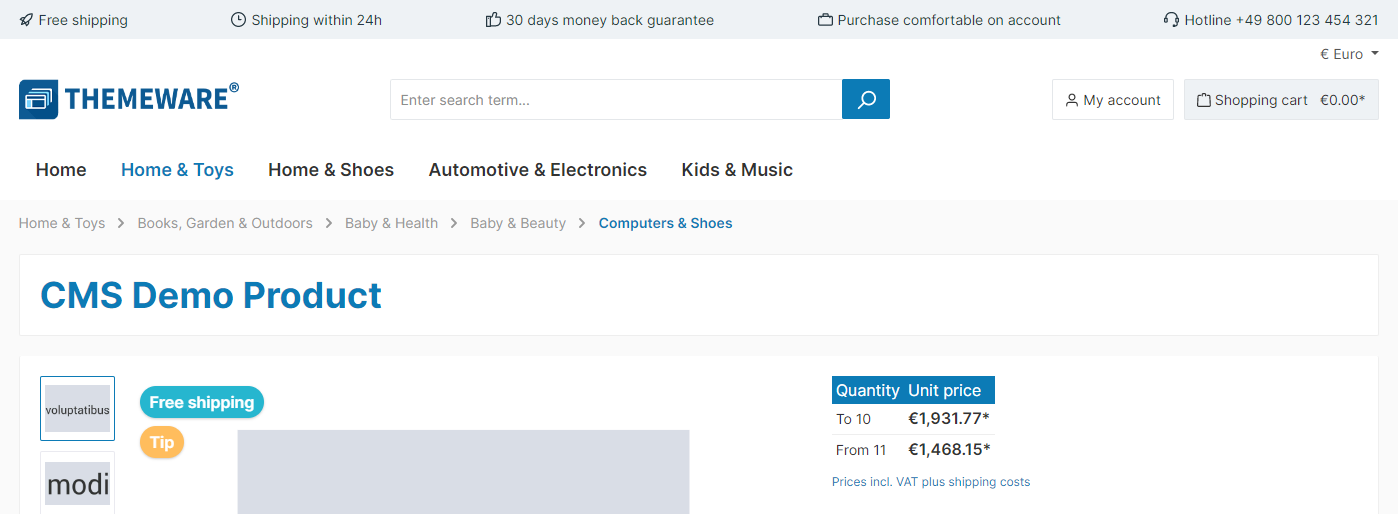Open the Shopping cart button

[x=1281, y=100]
